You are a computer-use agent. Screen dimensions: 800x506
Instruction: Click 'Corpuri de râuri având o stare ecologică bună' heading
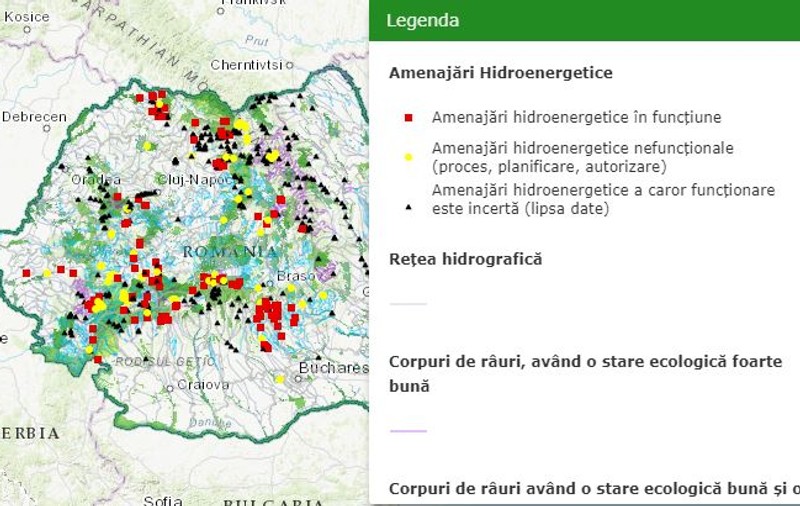click(594, 489)
